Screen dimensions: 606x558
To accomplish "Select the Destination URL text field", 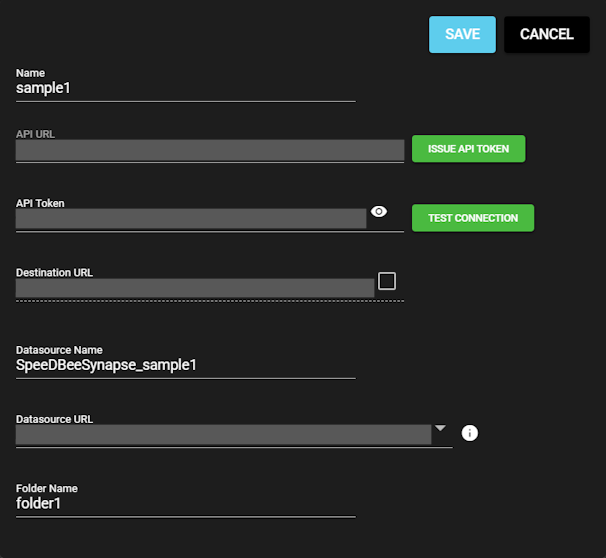I will (x=195, y=288).
